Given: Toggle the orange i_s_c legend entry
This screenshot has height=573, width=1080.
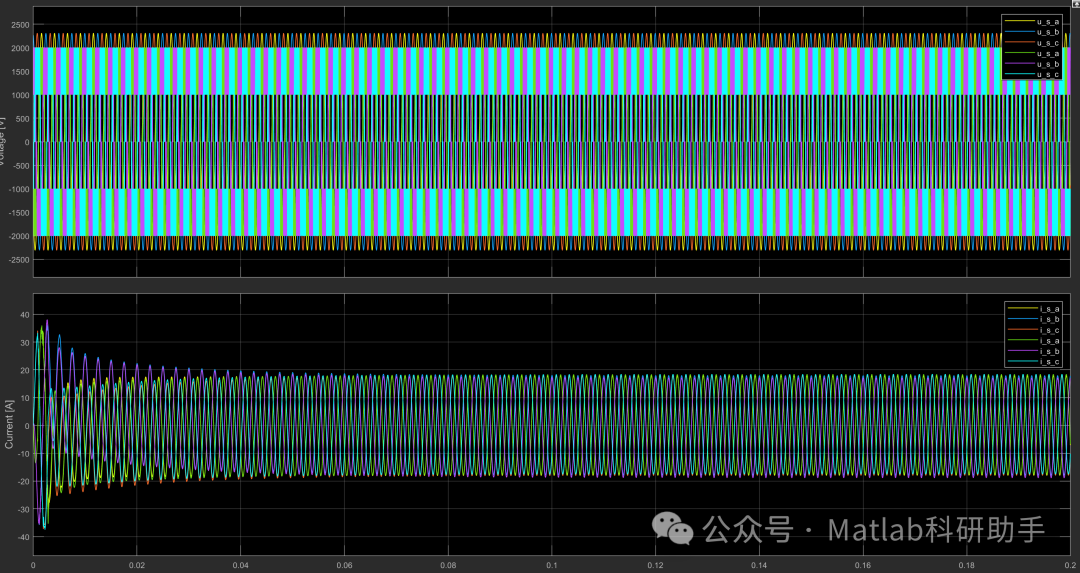Looking at the screenshot, I should [x=1033, y=330].
